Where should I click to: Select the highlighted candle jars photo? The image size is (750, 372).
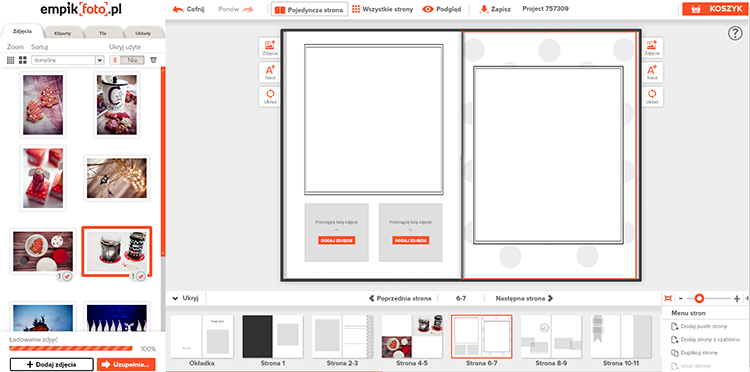117,252
